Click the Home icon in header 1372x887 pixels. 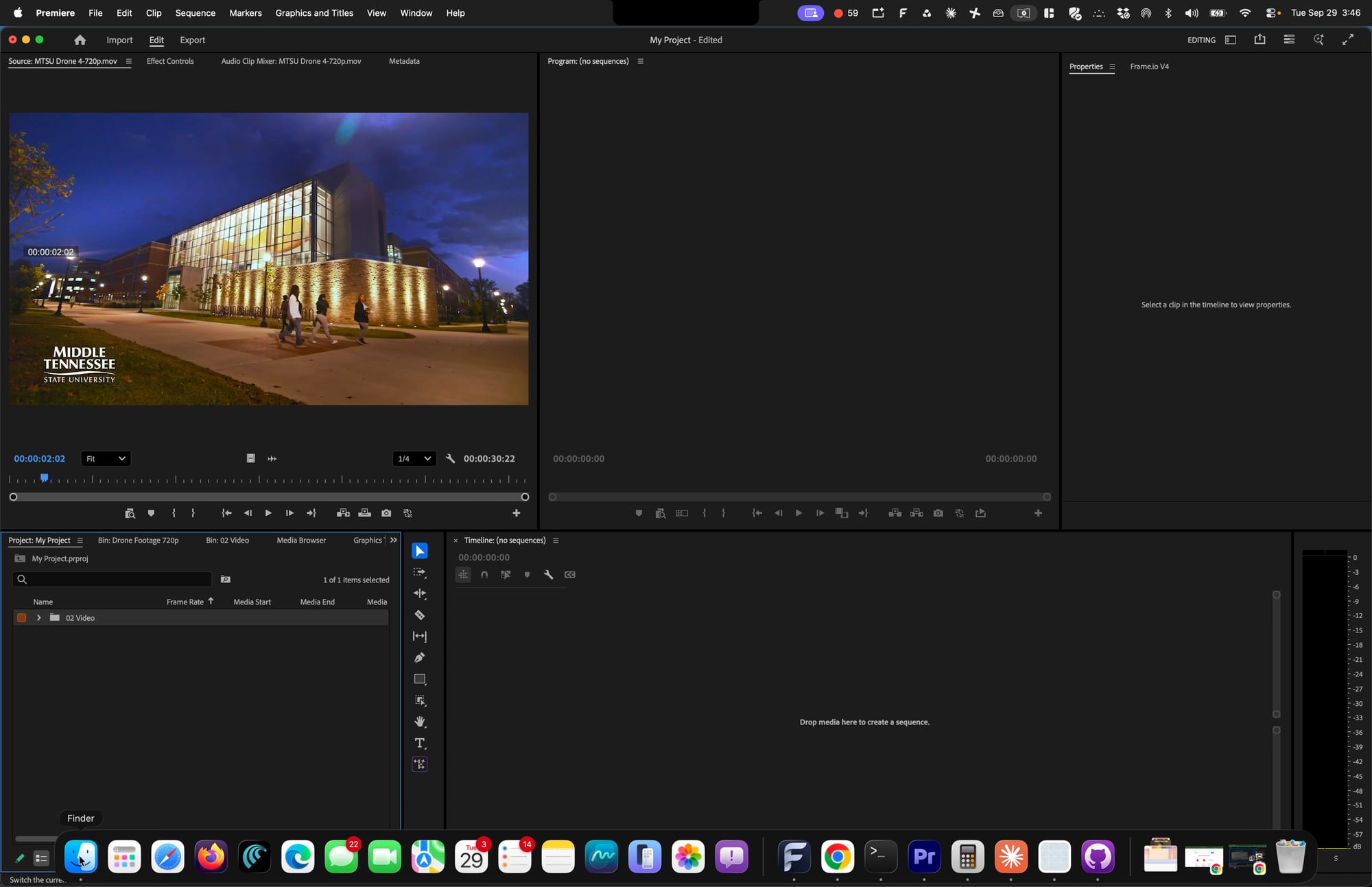[80, 40]
